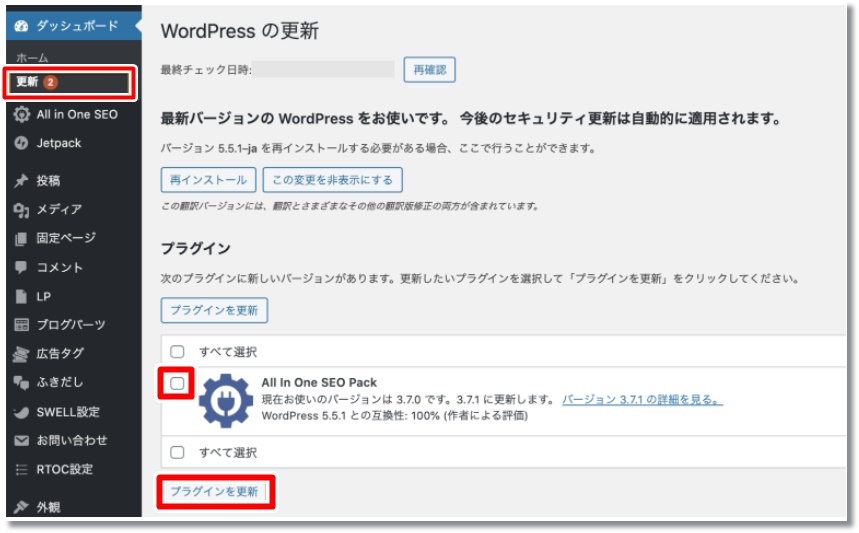Image resolution: width=859 pixels, height=533 pixels.
Task: Click the upper プラグインを更新 button
Action: click(x=214, y=310)
